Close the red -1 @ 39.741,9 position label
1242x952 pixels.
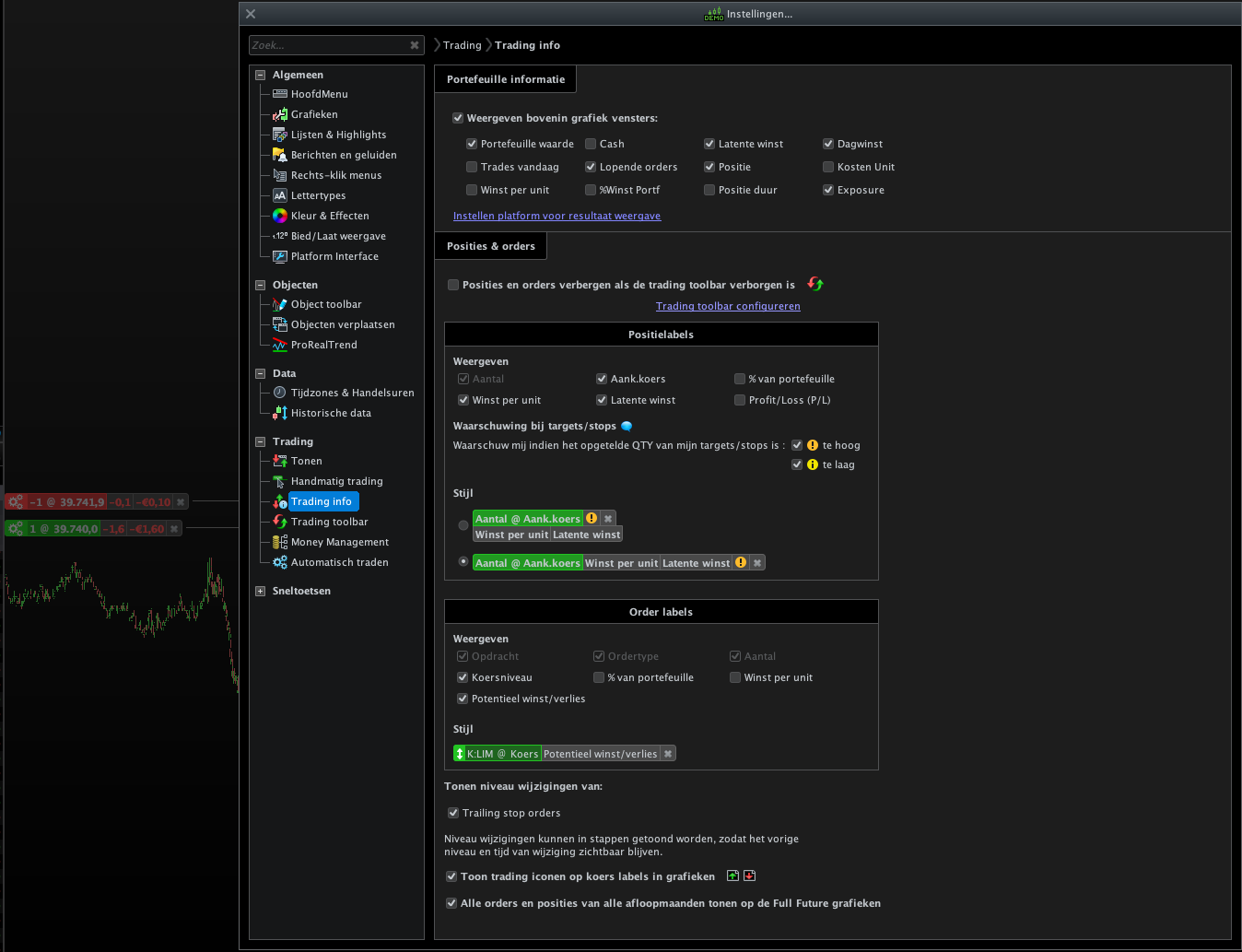pos(181,502)
